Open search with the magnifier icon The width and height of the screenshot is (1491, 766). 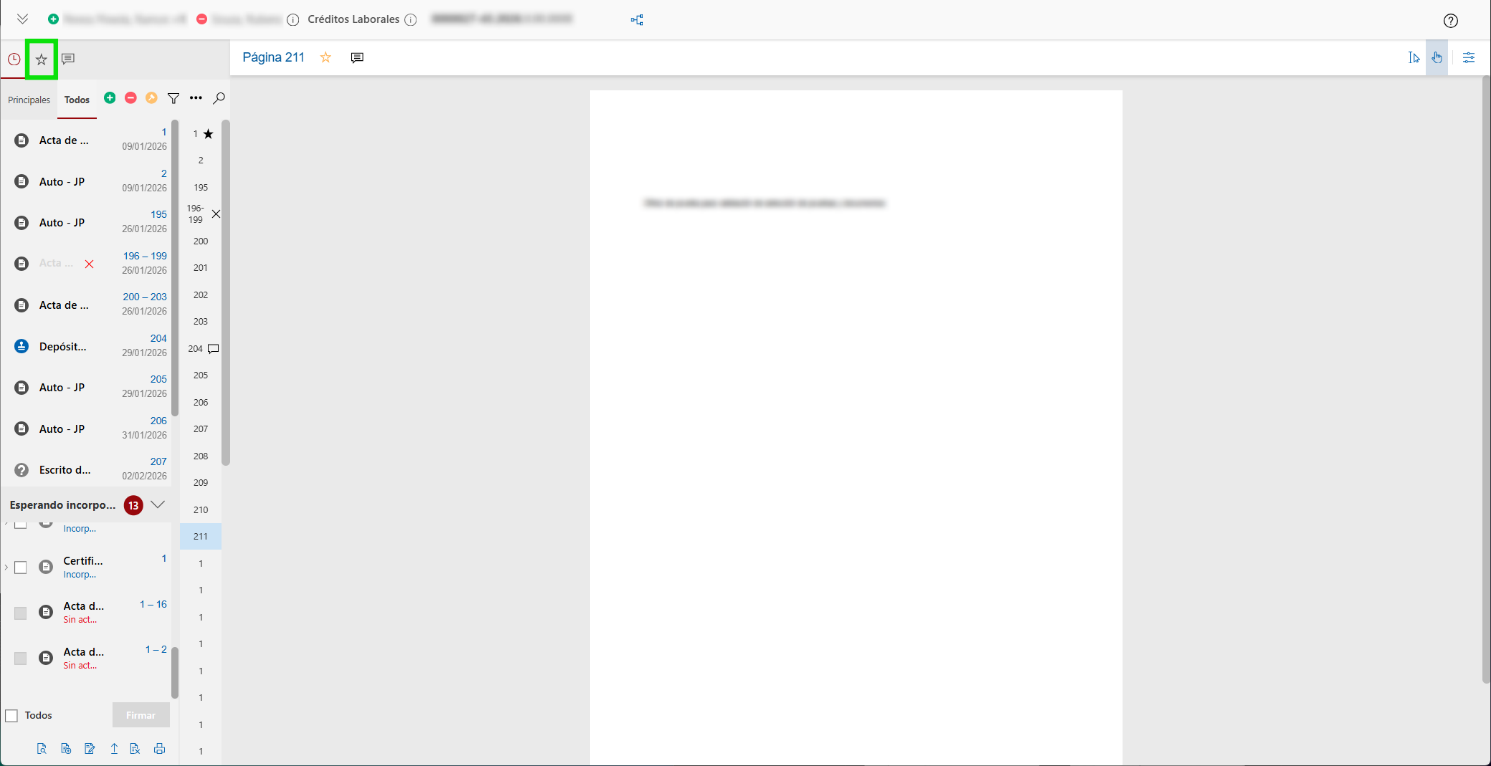[x=219, y=98]
